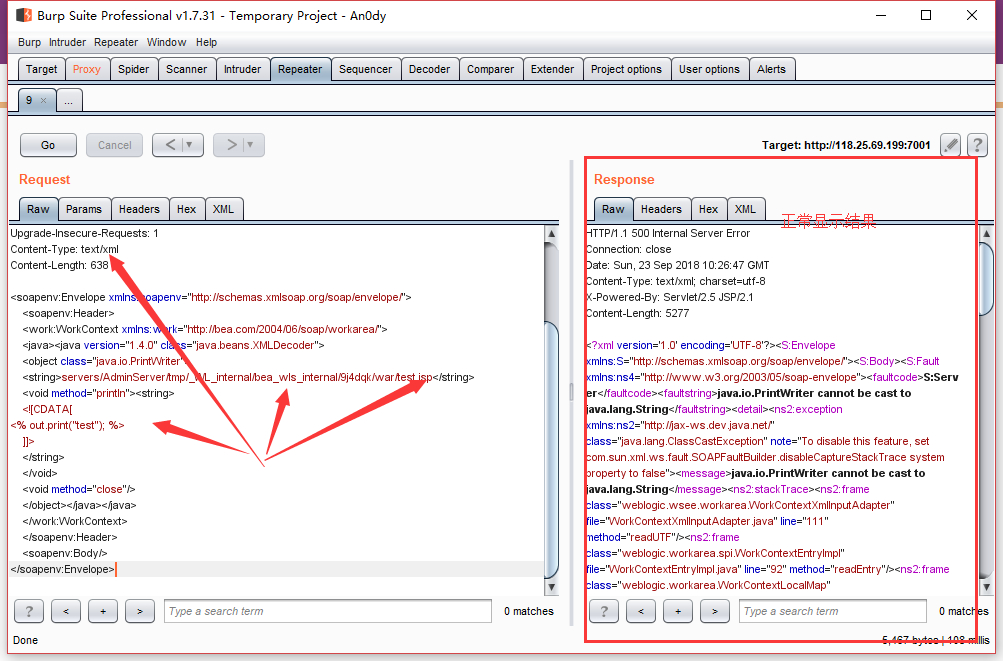Click request pane scroll up arrow
The image size is (1003, 661).
tap(551, 234)
